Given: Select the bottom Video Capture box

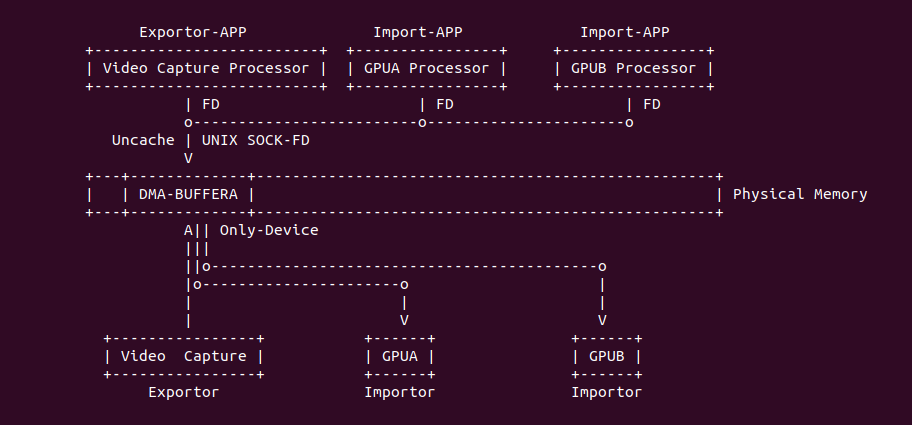Looking at the screenshot, I should 183,356.
